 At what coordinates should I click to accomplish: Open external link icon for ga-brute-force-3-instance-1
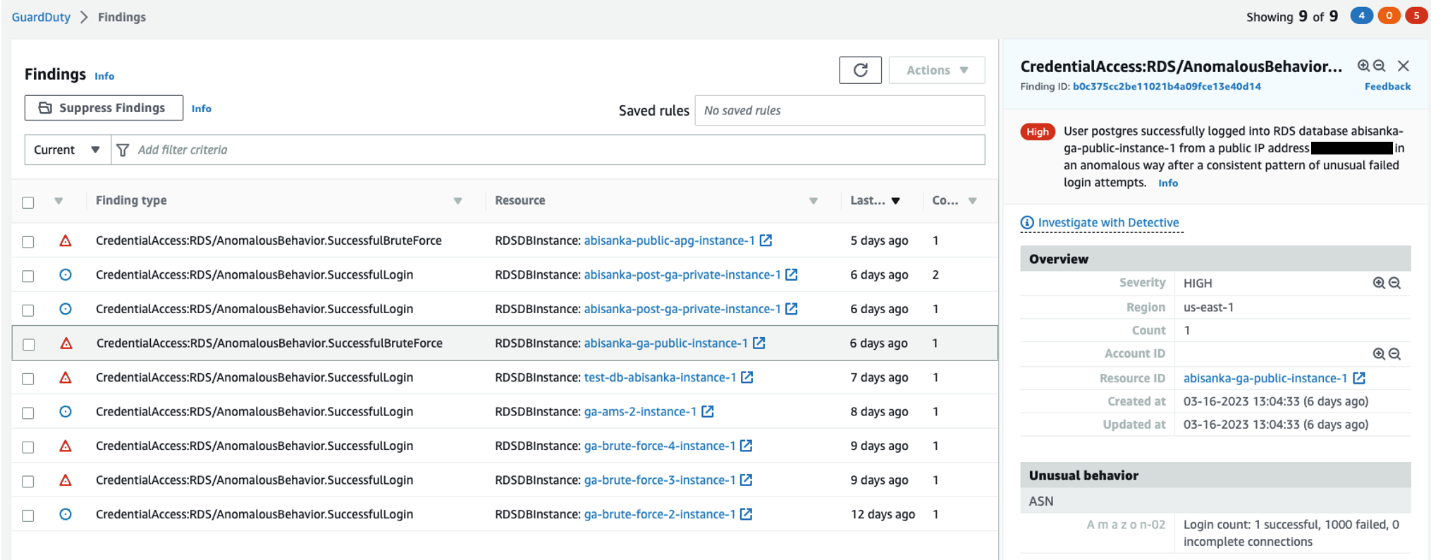pyautogui.click(x=746, y=480)
